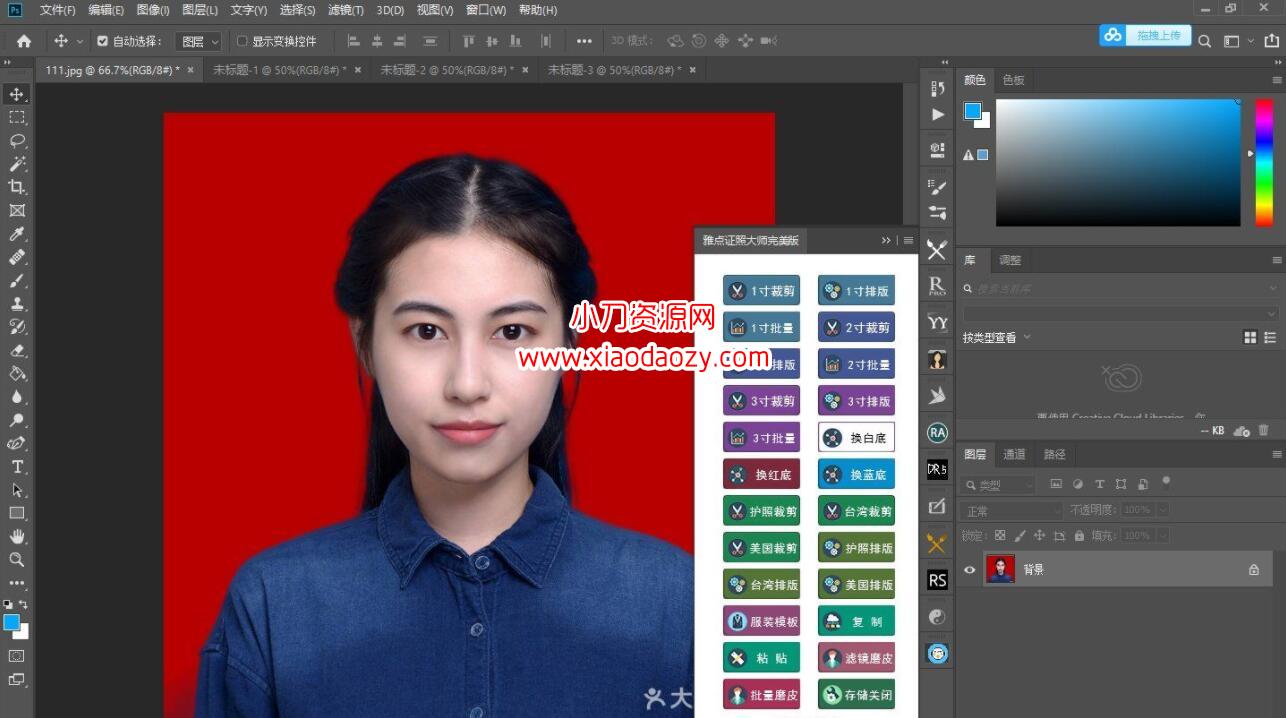Click the 护照排版 button

point(856,548)
